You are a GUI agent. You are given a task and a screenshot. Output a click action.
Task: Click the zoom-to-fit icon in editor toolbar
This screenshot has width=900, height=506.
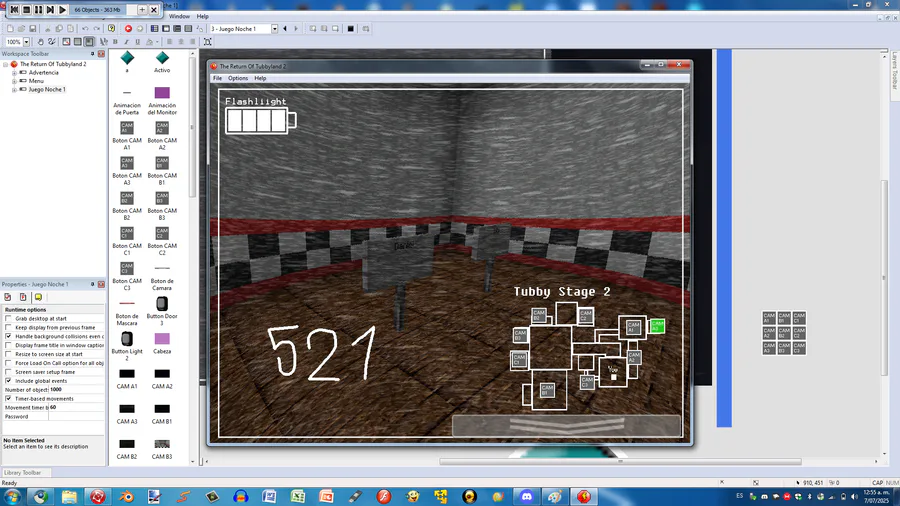click(208, 42)
